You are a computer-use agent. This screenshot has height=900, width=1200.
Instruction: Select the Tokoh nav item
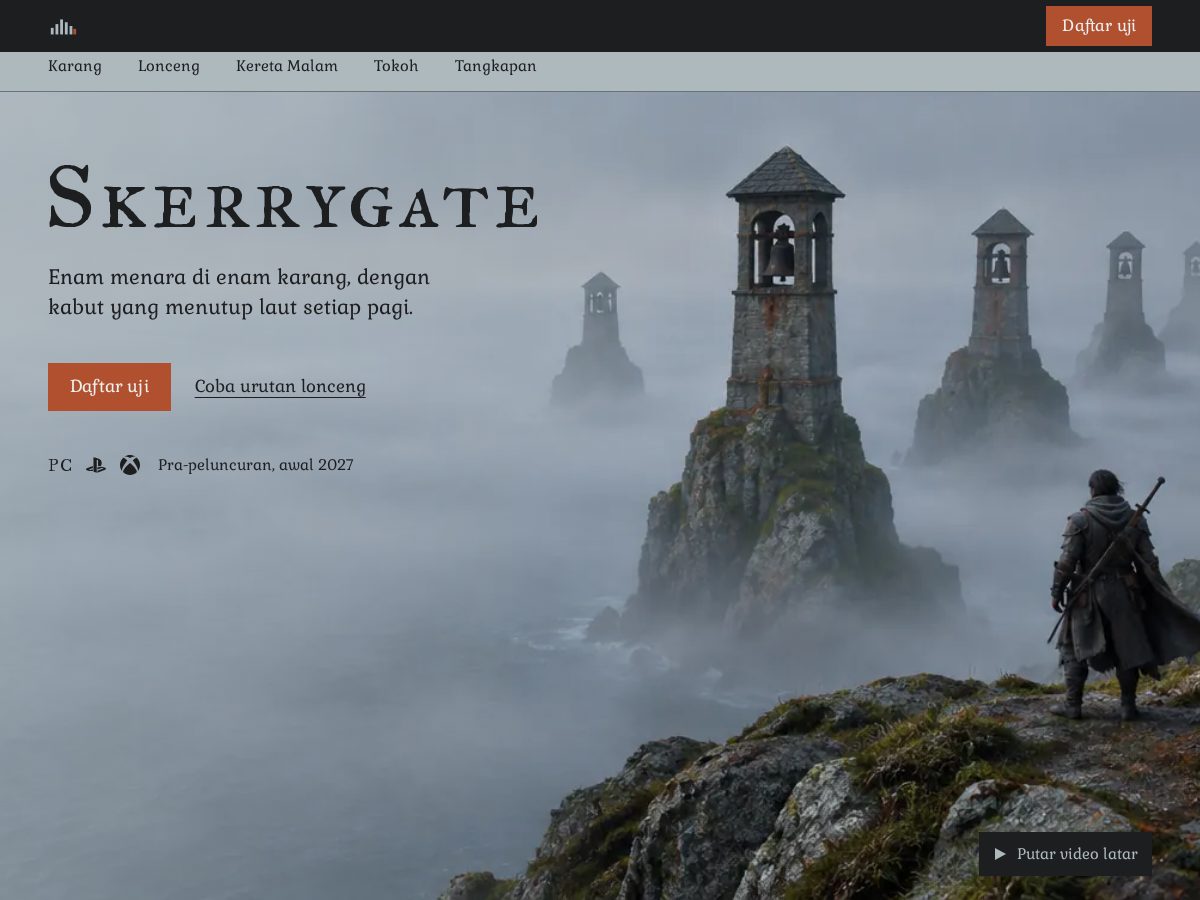[x=396, y=66]
